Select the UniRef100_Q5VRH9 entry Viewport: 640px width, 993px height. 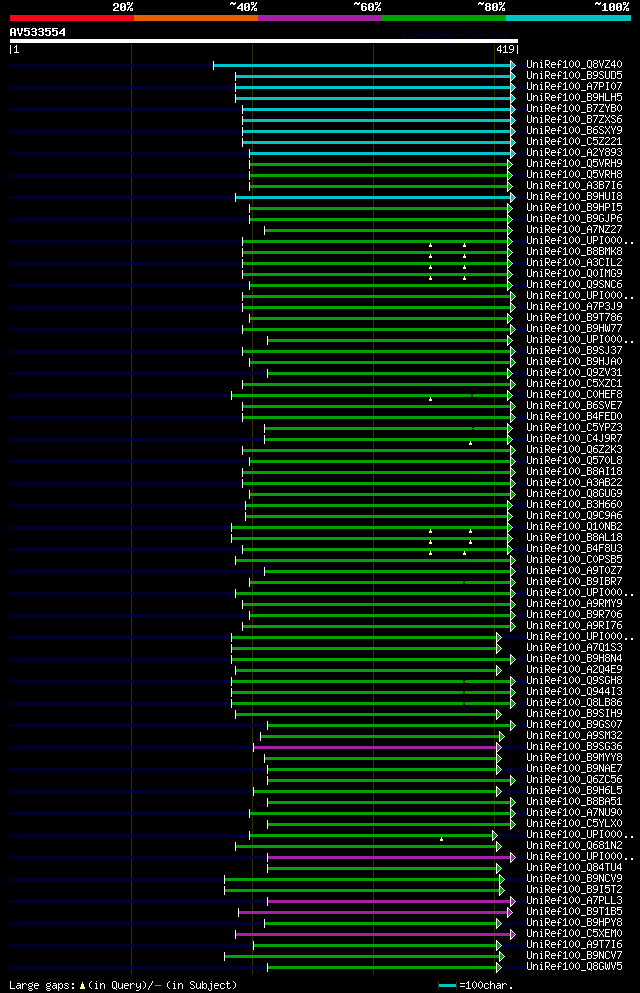coord(574,163)
